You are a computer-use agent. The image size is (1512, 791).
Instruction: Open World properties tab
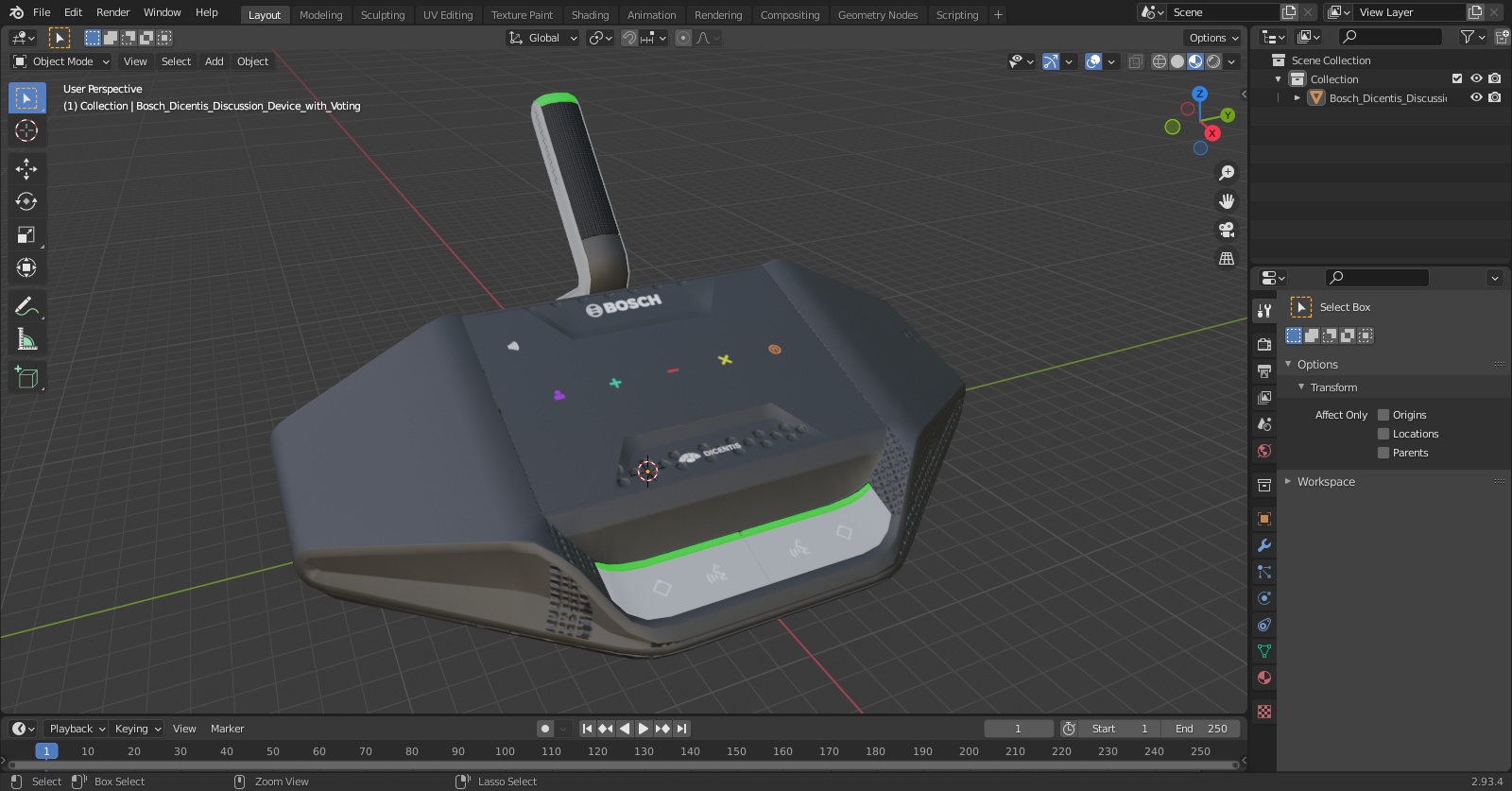[1263, 451]
